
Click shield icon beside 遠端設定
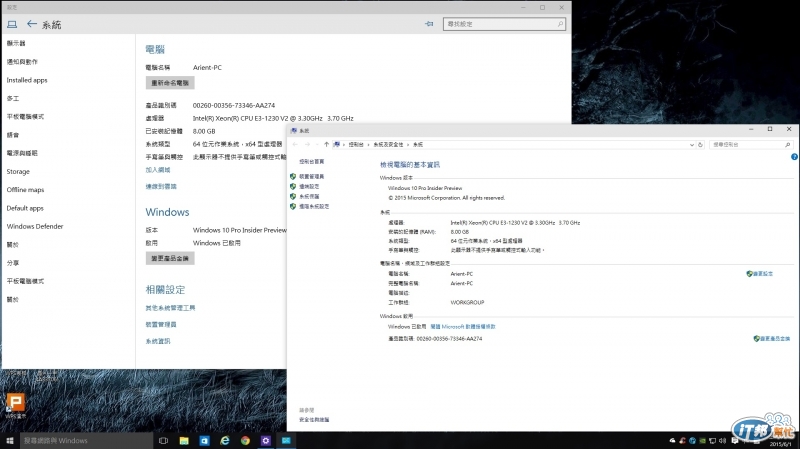(293, 186)
